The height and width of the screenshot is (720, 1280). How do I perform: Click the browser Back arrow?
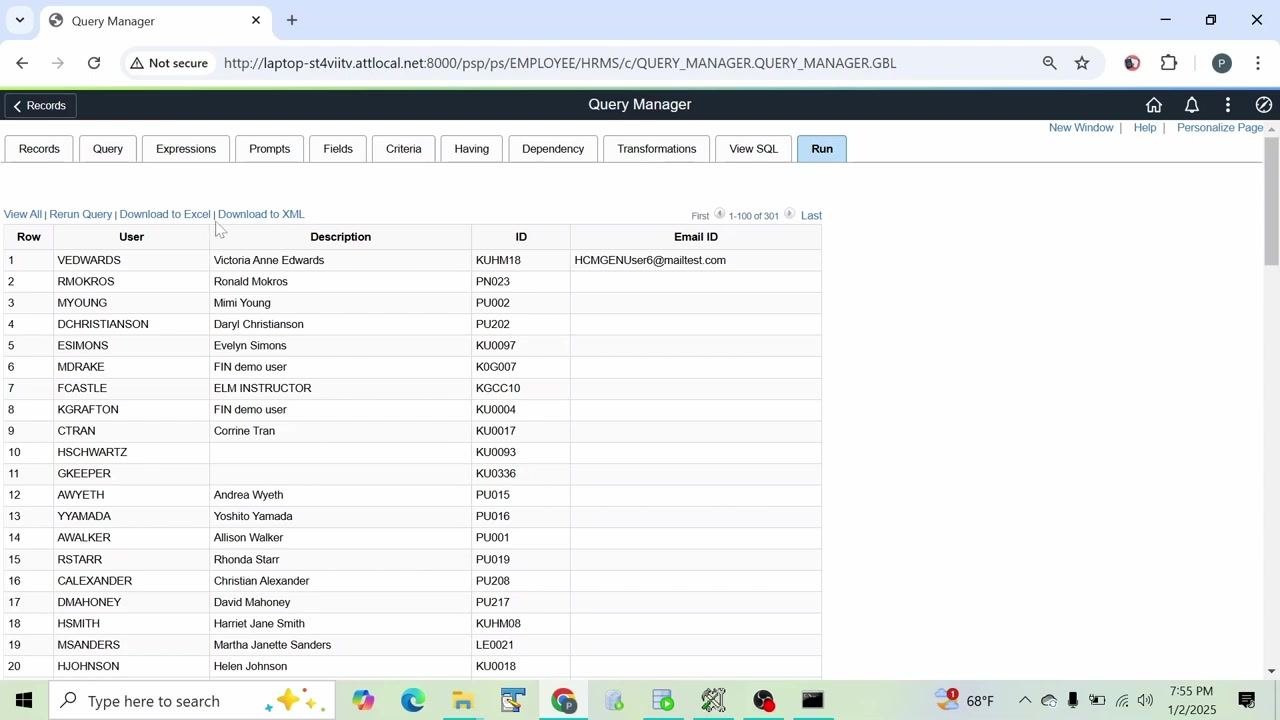coord(22,63)
